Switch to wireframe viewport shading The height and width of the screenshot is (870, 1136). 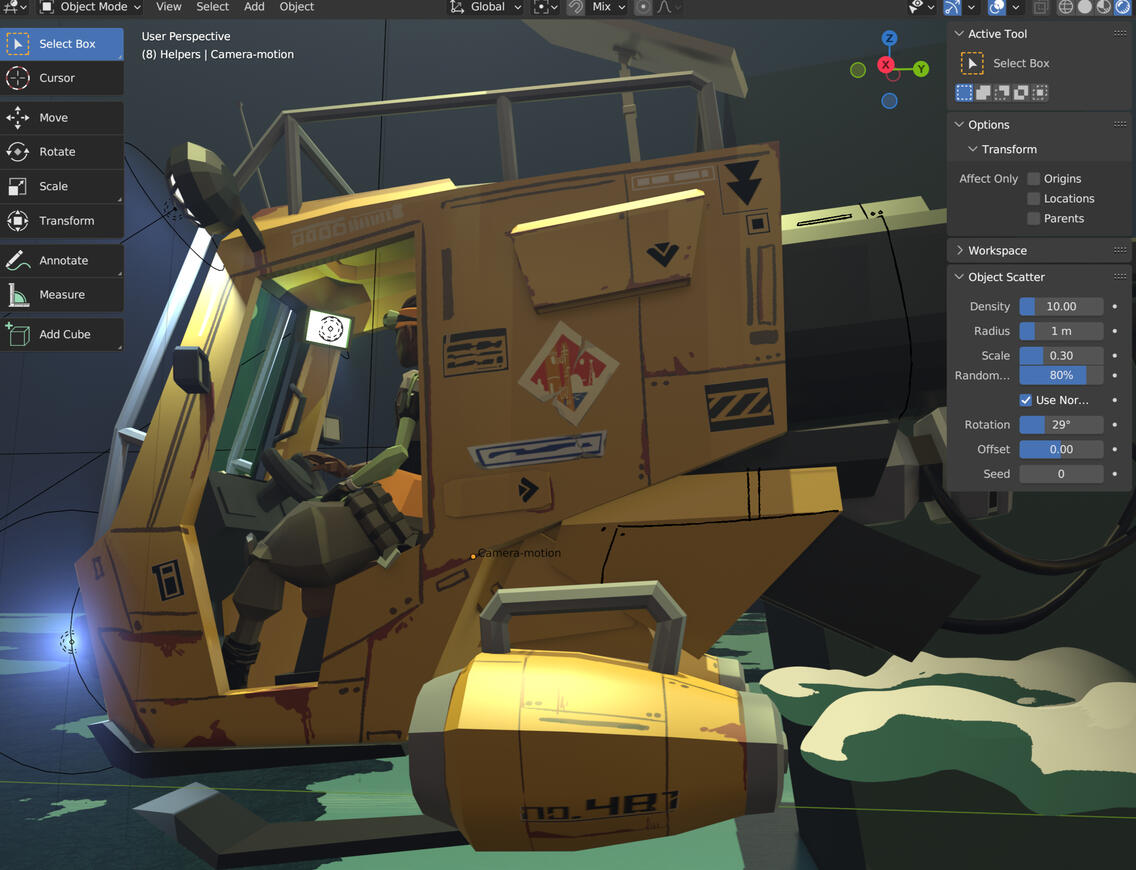(x=1066, y=7)
